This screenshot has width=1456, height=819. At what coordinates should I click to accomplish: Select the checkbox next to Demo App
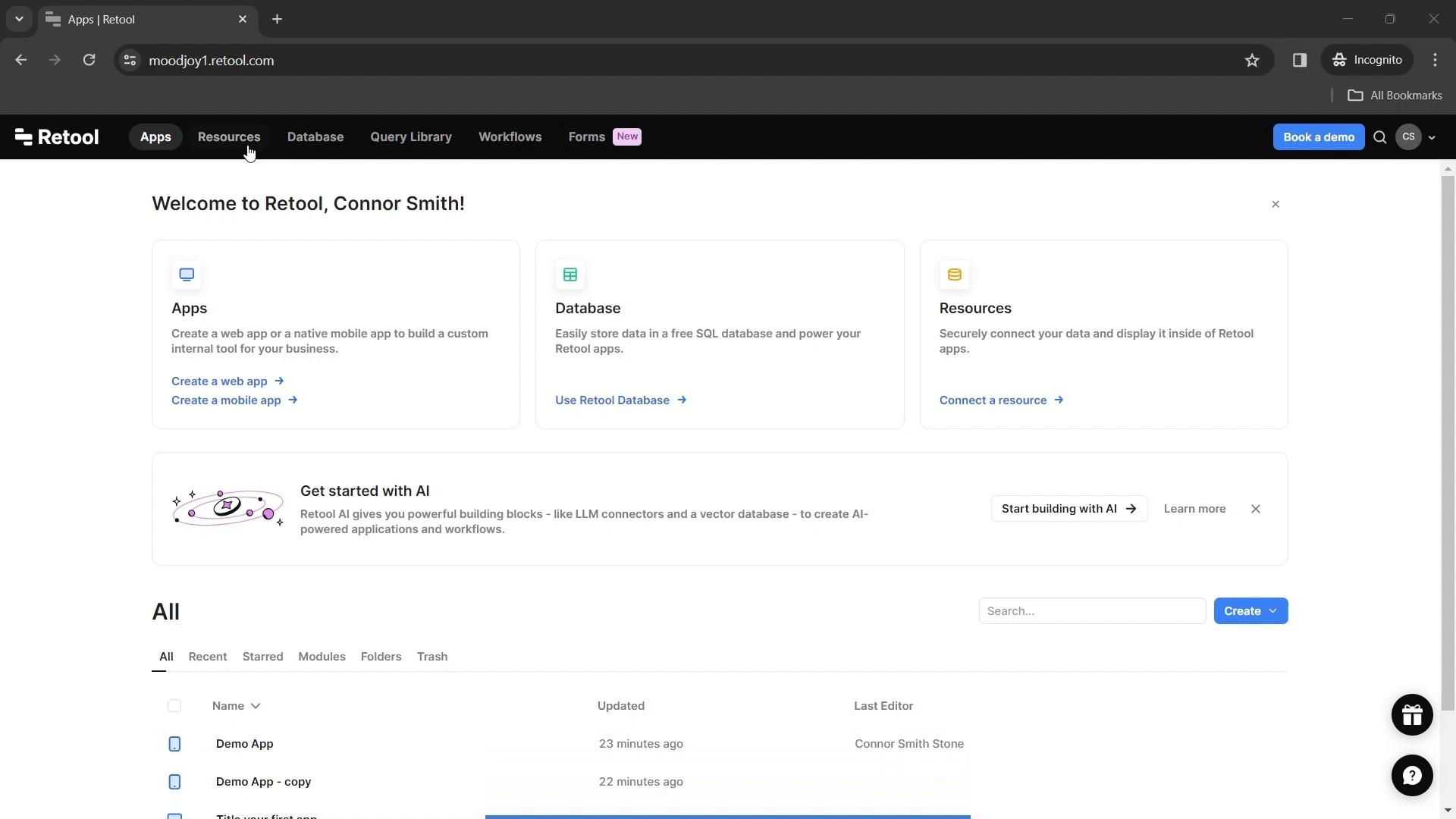click(x=174, y=743)
